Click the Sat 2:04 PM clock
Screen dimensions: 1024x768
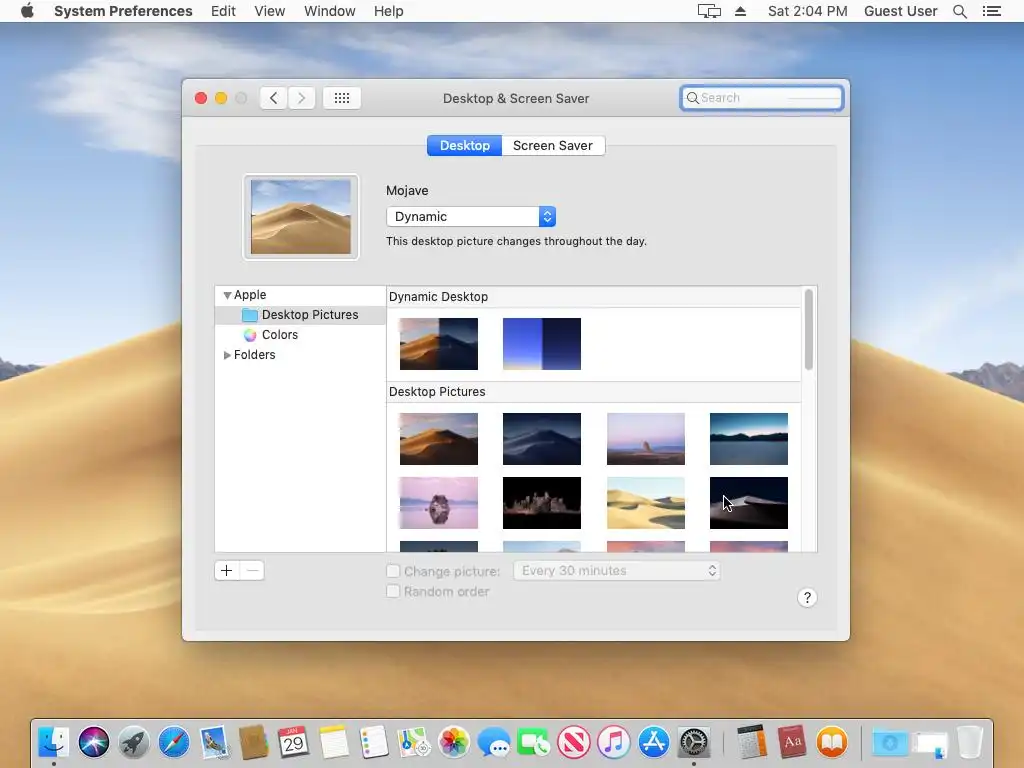(808, 11)
